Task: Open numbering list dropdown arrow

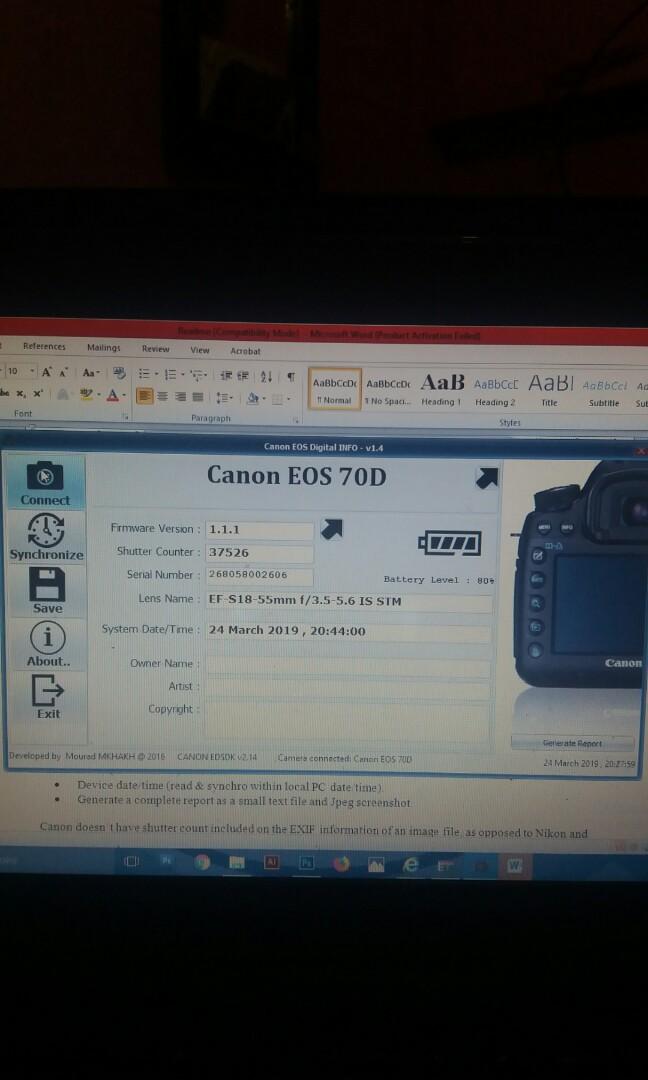Action: 182,375
